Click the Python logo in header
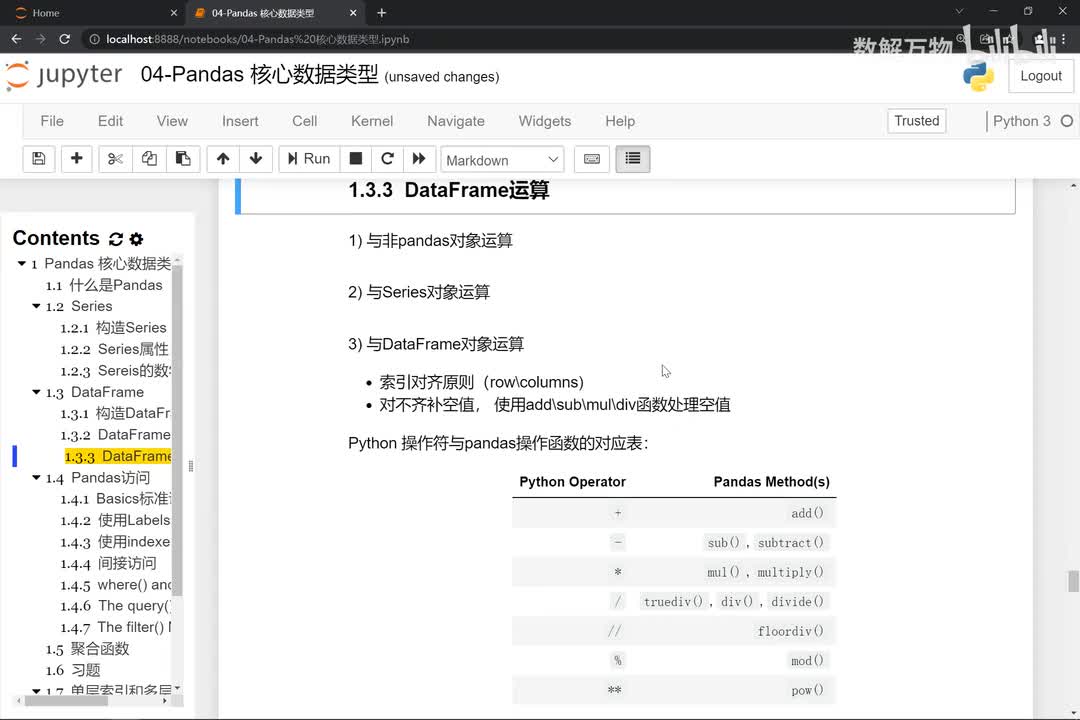Screen dimensions: 1080x720 [978, 76]
